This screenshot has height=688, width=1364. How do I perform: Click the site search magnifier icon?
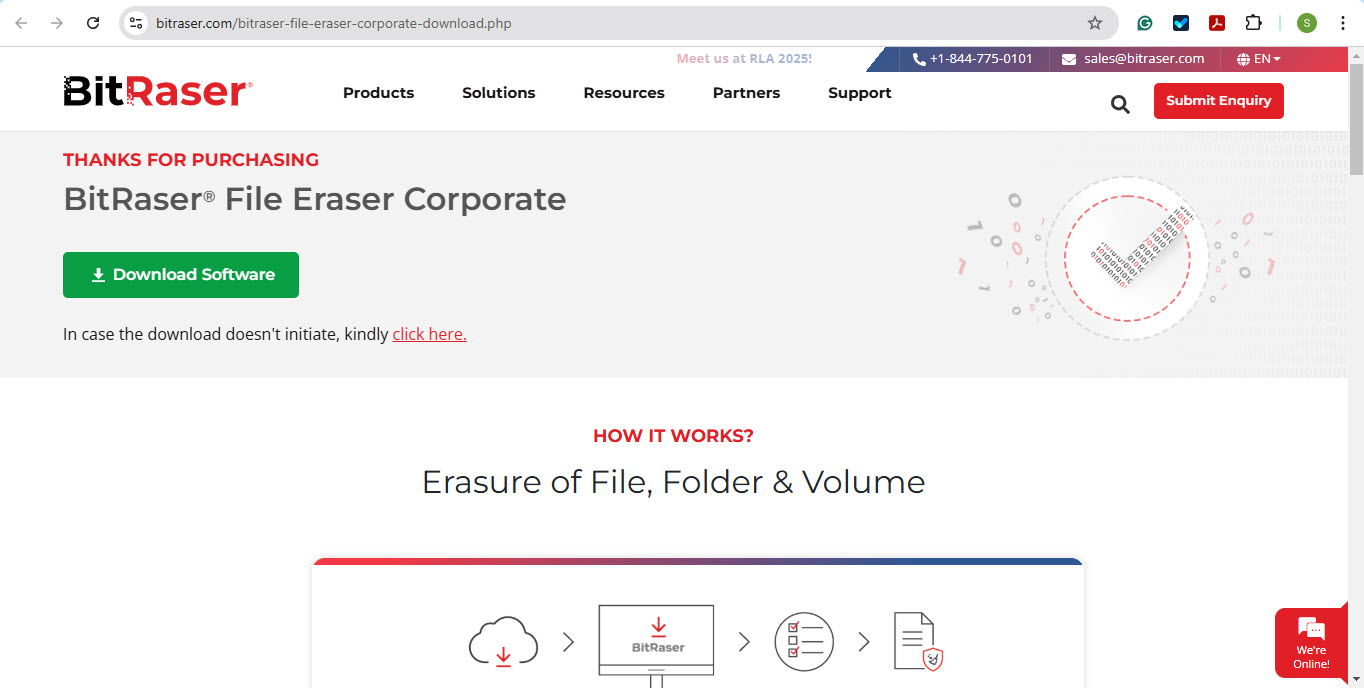[x=1120, y=104]
